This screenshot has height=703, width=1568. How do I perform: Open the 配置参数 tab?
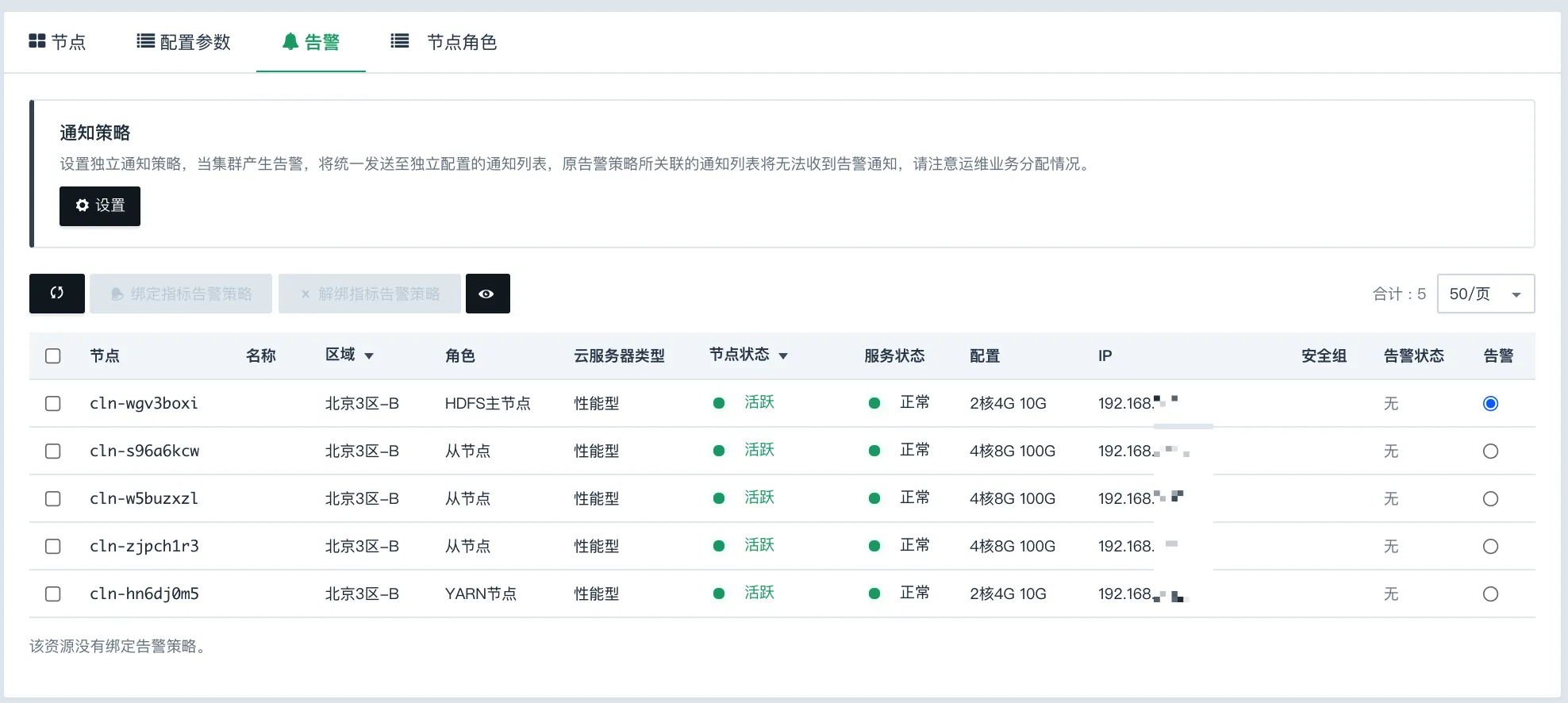[183, 42]
